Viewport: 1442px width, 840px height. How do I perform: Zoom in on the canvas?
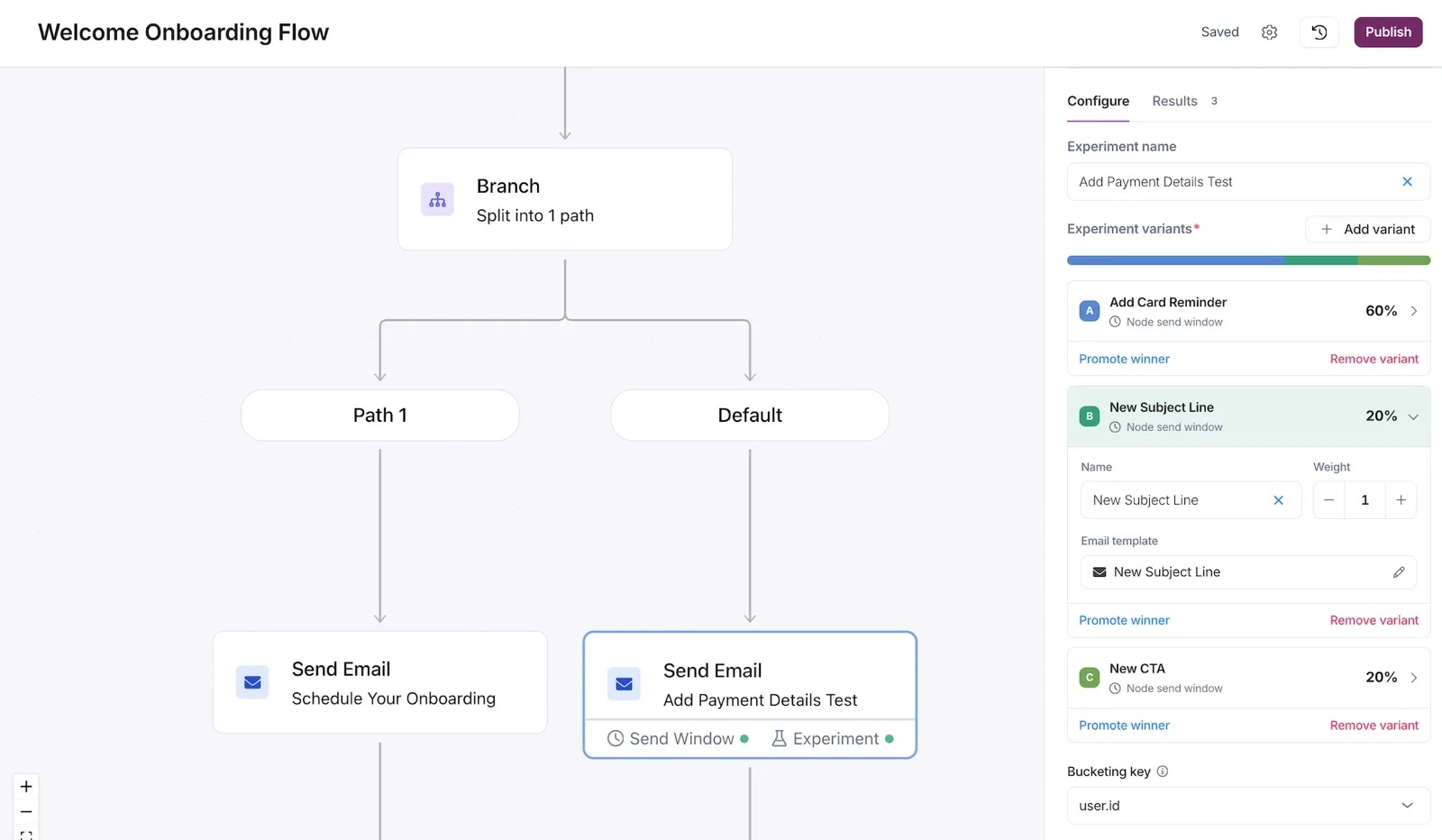(x=26, y=787)
